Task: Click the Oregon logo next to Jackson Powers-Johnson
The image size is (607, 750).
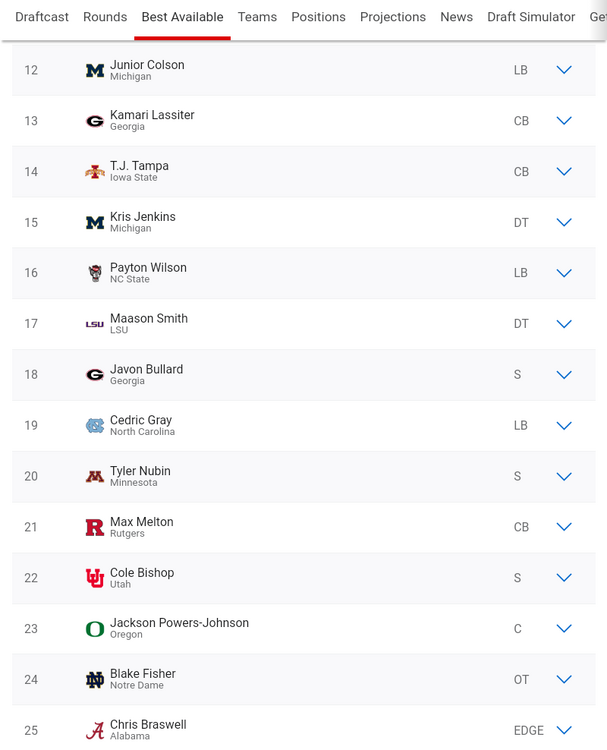Action: [x=95, y=629]
